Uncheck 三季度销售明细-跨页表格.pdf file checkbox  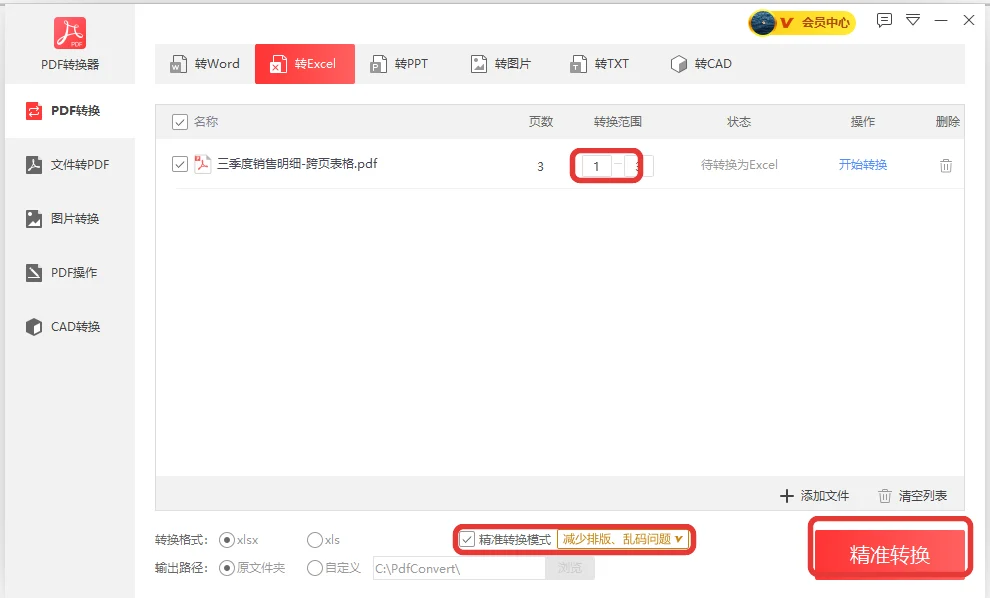tap(180, 164)
